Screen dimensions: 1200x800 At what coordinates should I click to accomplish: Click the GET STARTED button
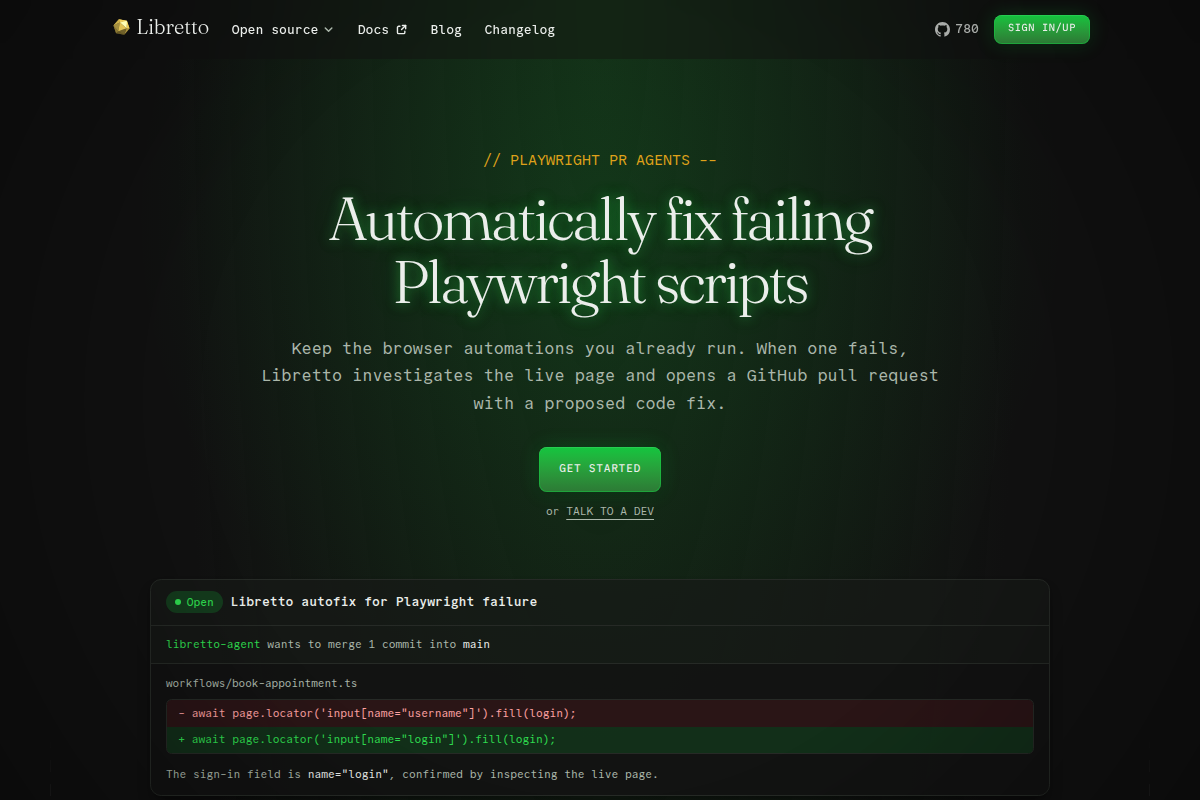(x=600, y=469)
